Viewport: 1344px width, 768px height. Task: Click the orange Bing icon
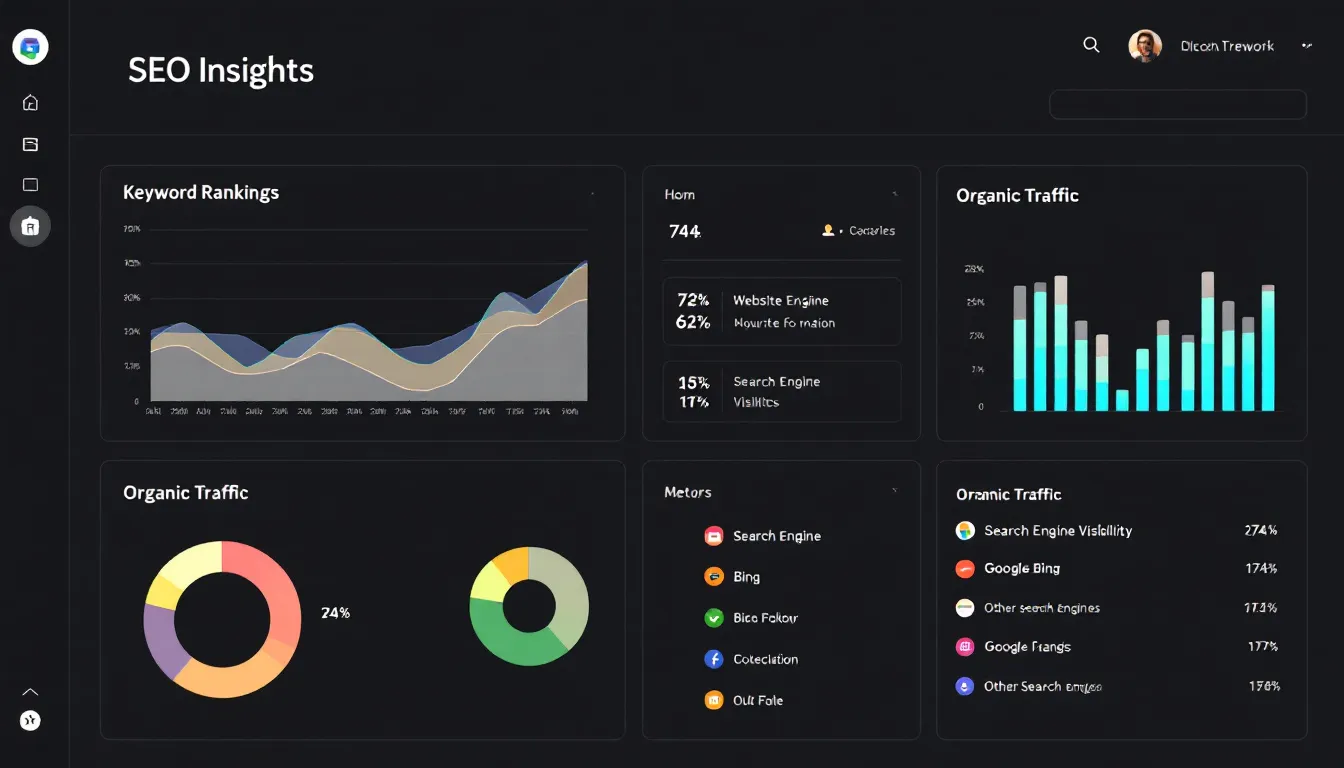click(713, 577)
